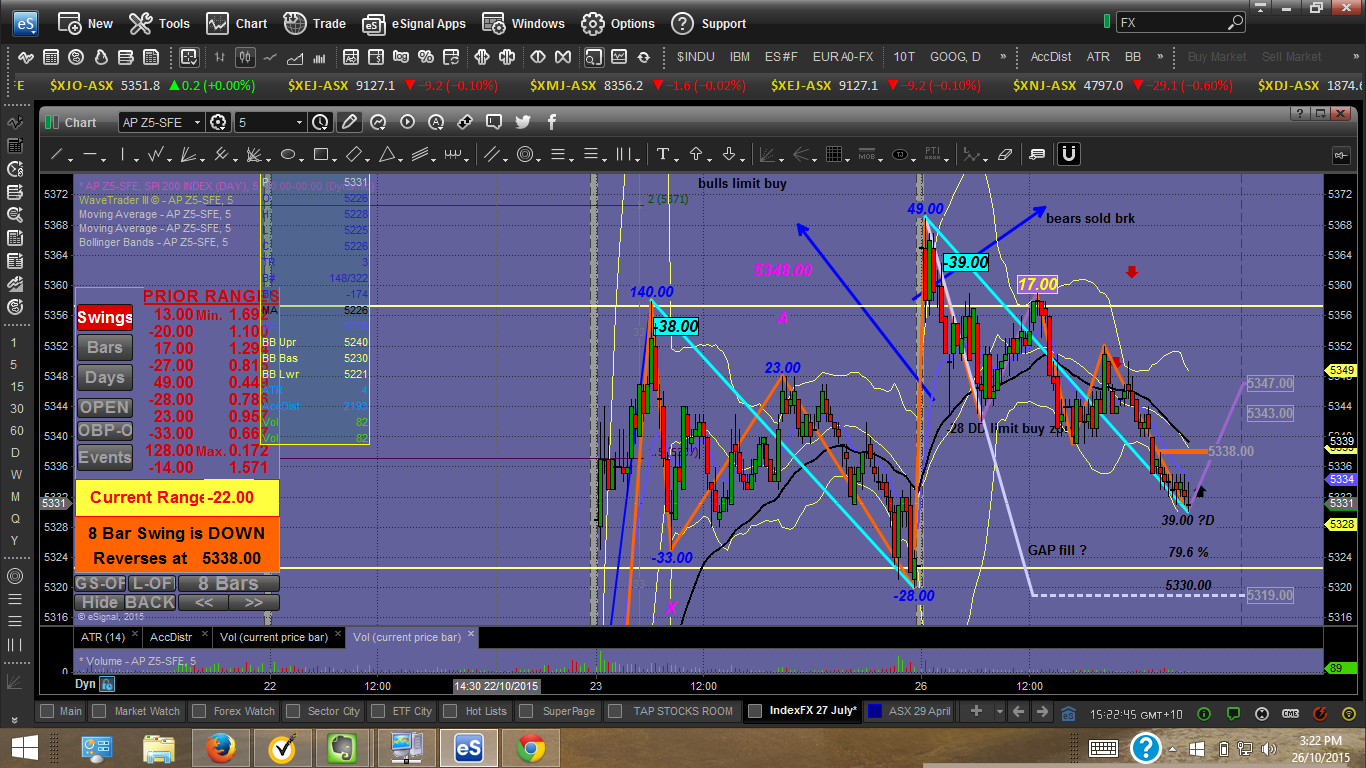Screen dimensions: 1366x768
Task: Toggle the L-OF button
Action: pyautogui.click(x=152, y=583)
